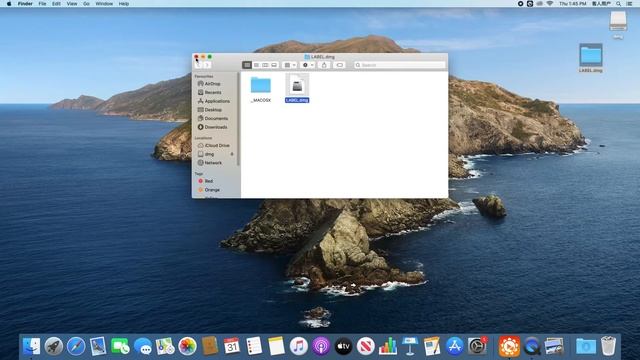This screenshot has width=640, height=360.
Task: Open Applications in the sidebar
Action: pos(214,101)
